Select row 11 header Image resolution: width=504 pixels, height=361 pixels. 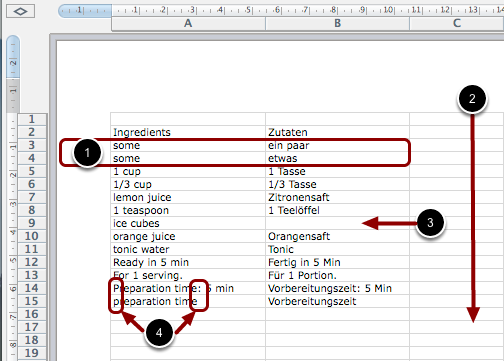coord(32,249)
